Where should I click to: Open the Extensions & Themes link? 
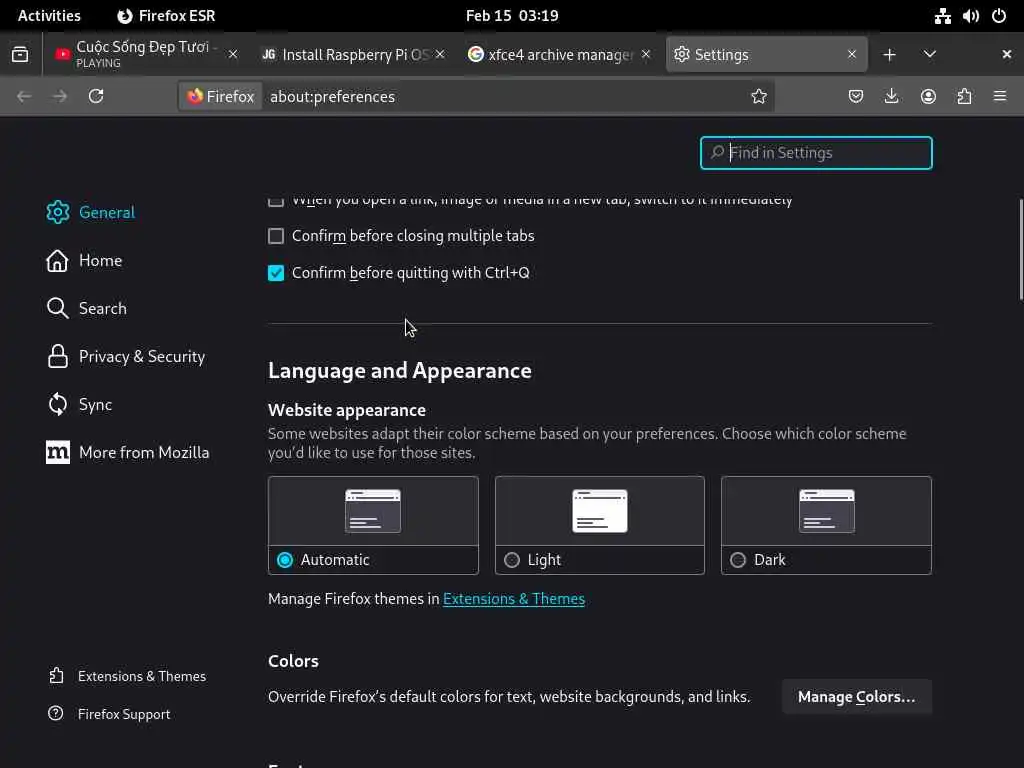(x=513, y=599)
